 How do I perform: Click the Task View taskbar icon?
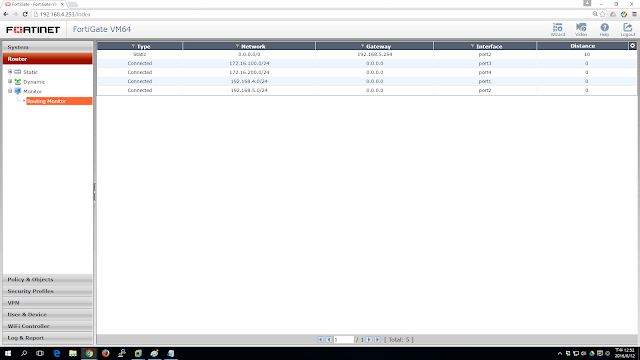click(x=40, y=353)
